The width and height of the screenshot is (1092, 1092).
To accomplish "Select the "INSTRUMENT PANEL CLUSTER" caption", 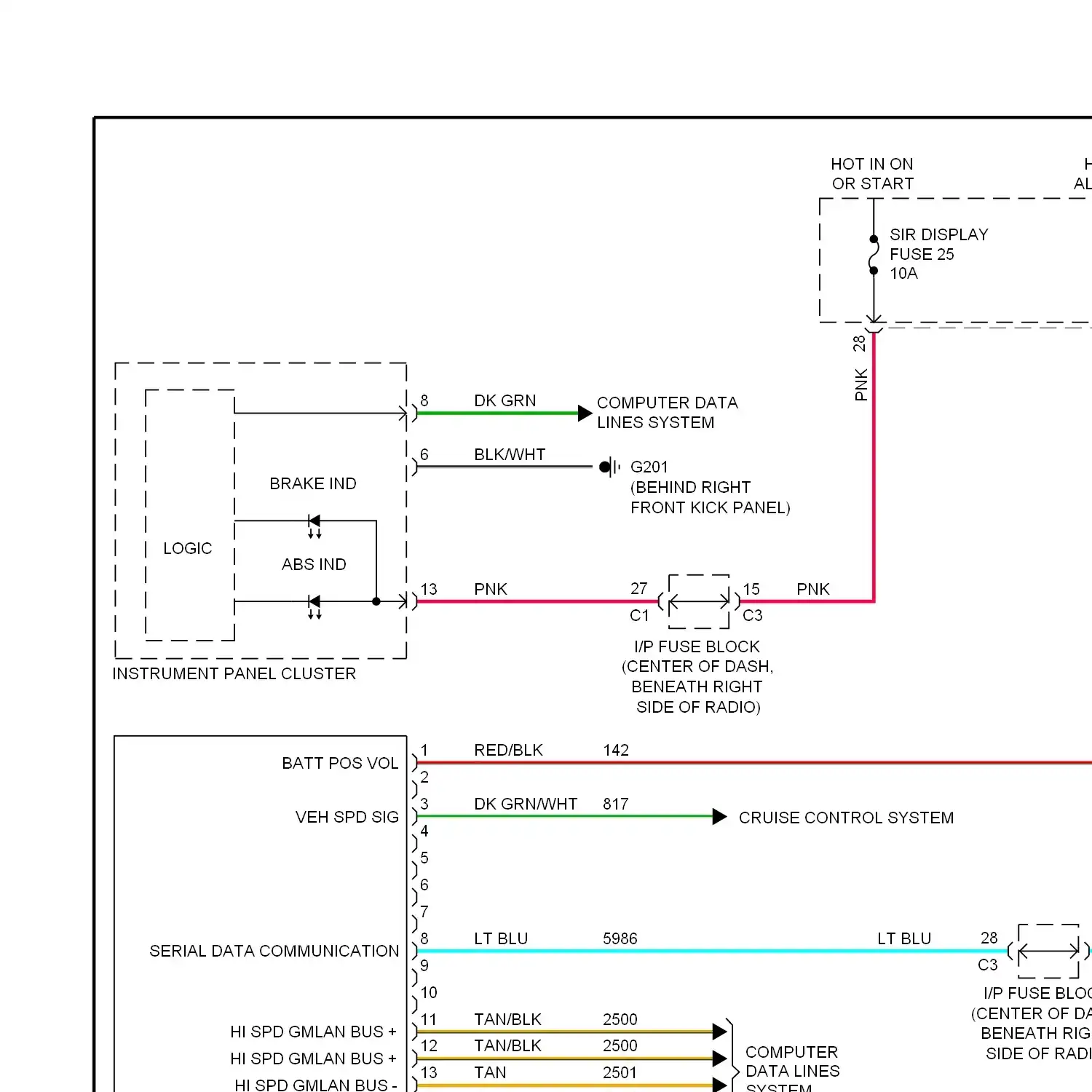I will (x=234, y=674).
